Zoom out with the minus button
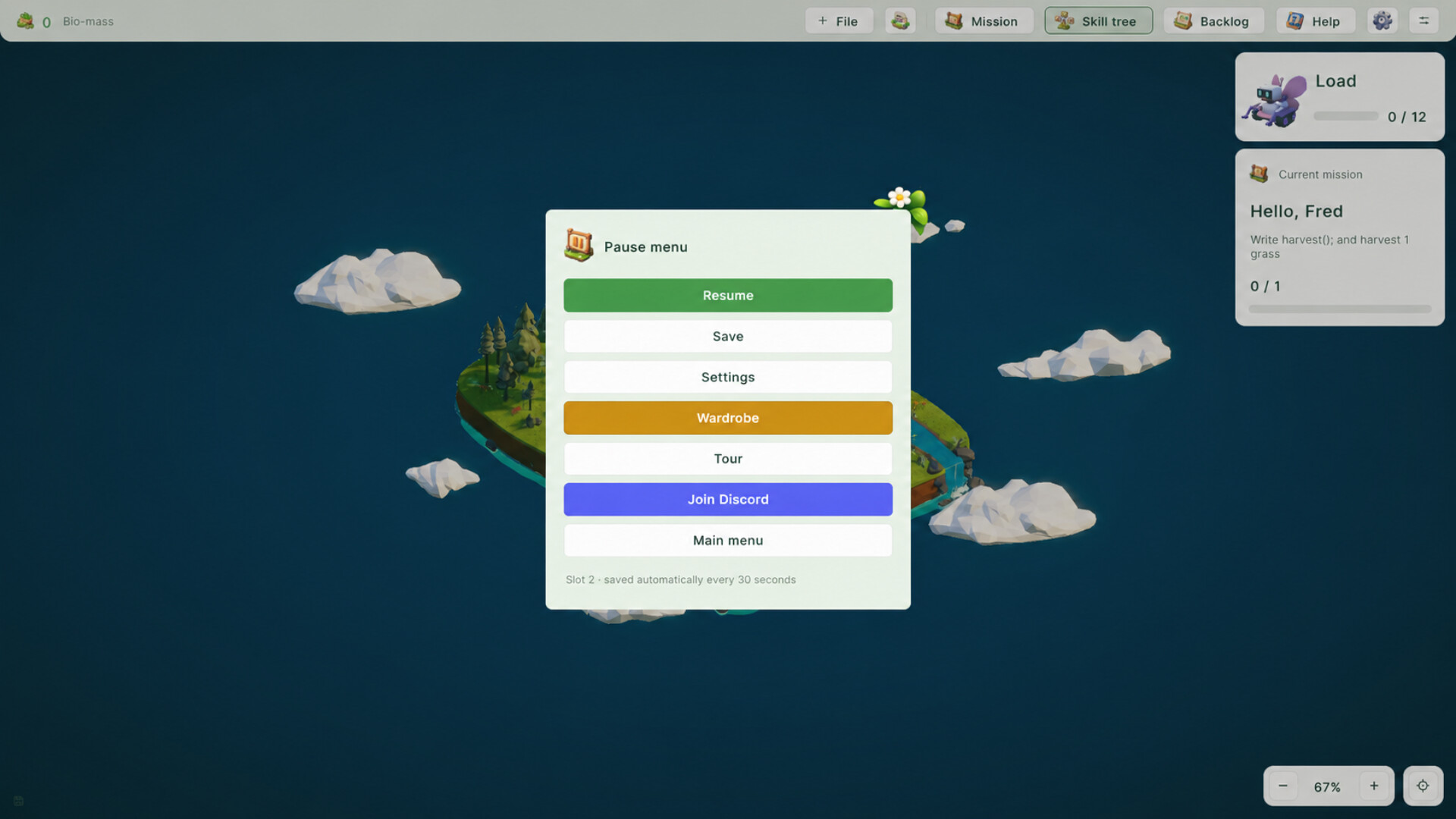Image resolution: width=1456 pixels, height=819 pixels. point(1283,786)
